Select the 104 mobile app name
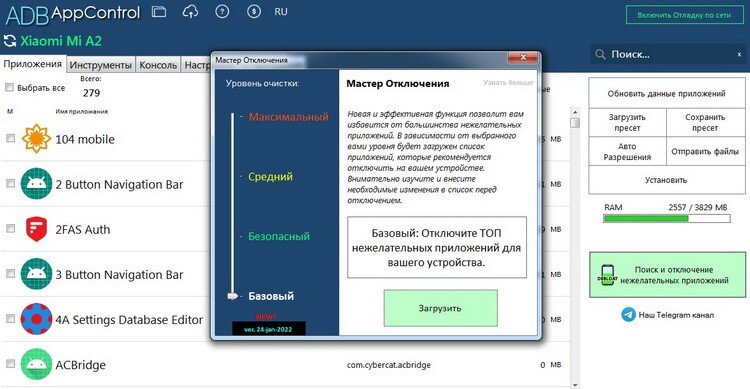This screenshot has height=389, width=750. [x=85, y=139]
